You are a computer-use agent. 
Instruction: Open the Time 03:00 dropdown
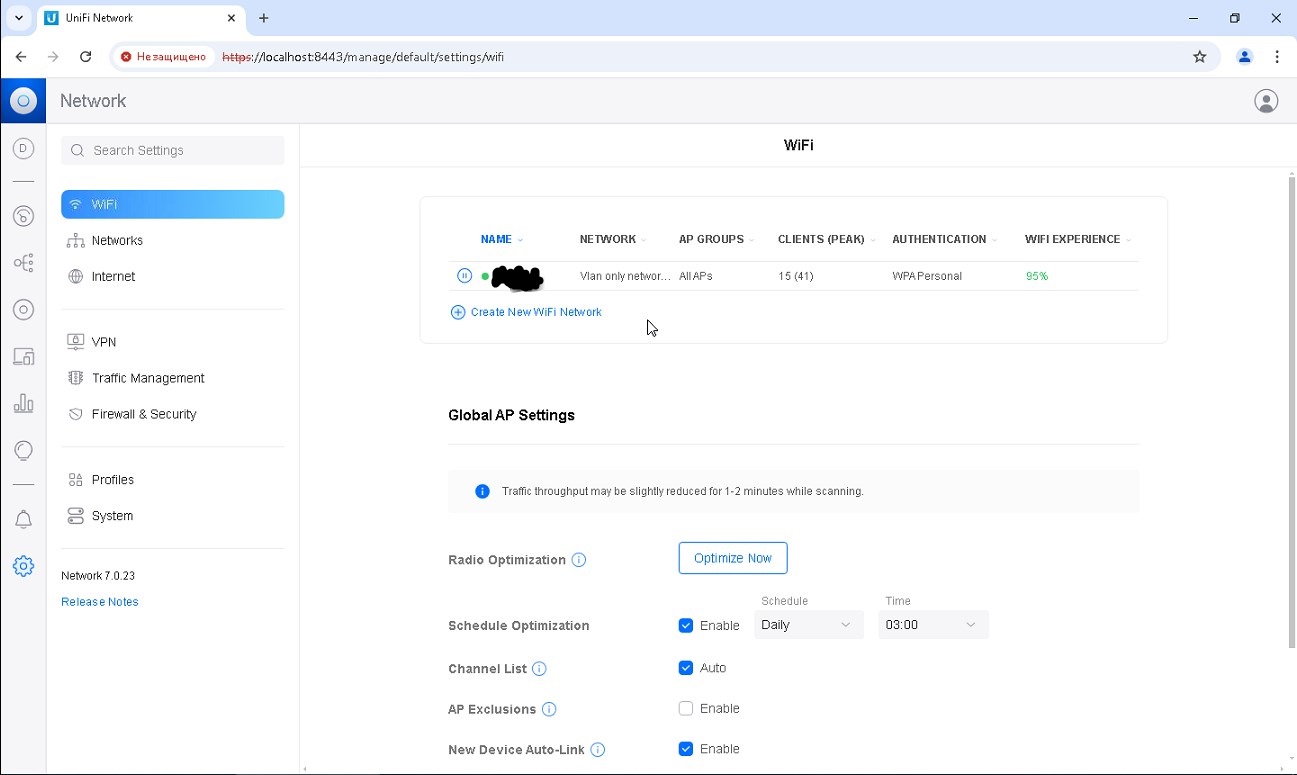coord(933,625)
